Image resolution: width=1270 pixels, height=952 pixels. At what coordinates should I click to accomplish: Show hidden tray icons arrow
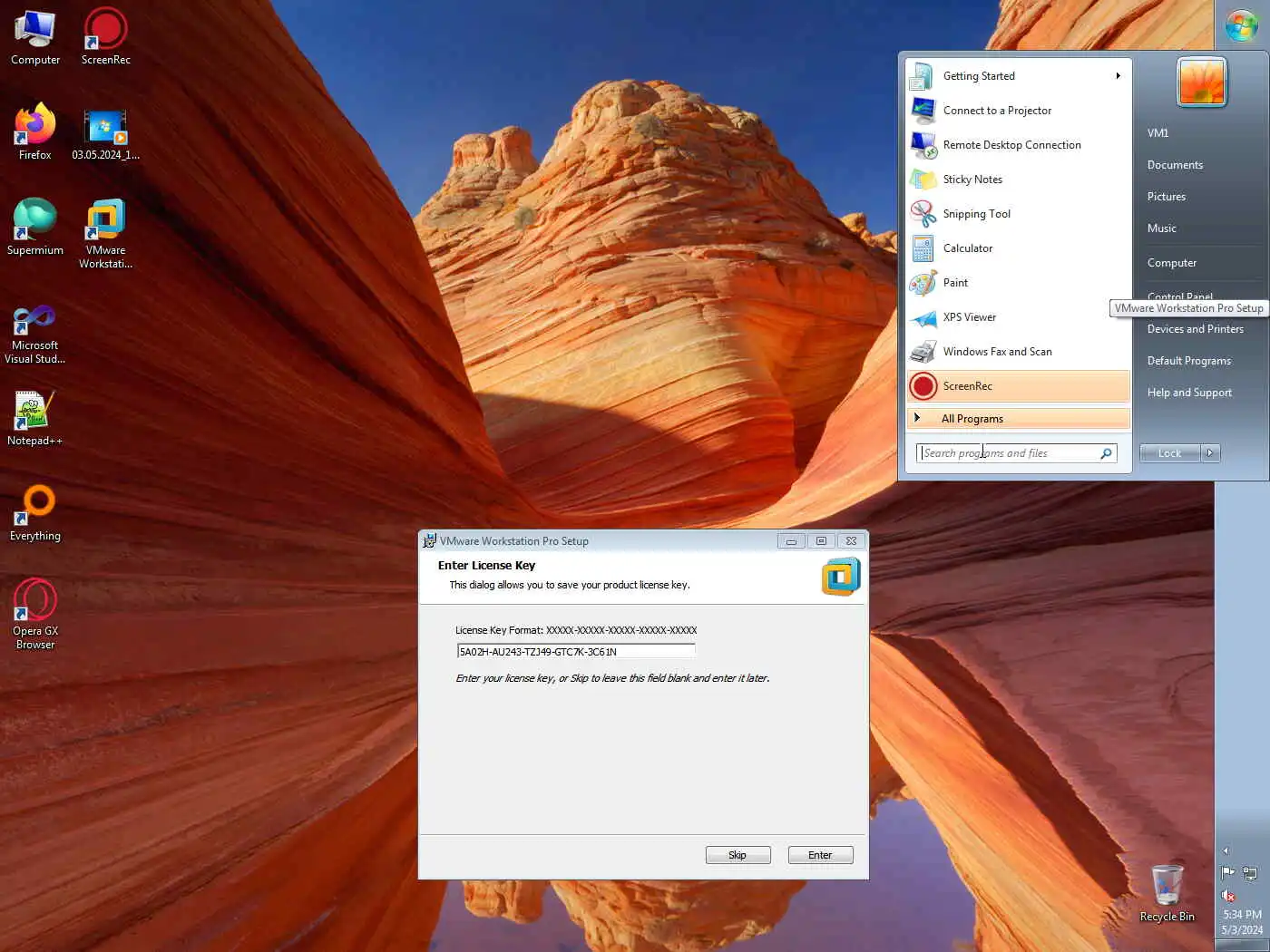pos(1226,850)
